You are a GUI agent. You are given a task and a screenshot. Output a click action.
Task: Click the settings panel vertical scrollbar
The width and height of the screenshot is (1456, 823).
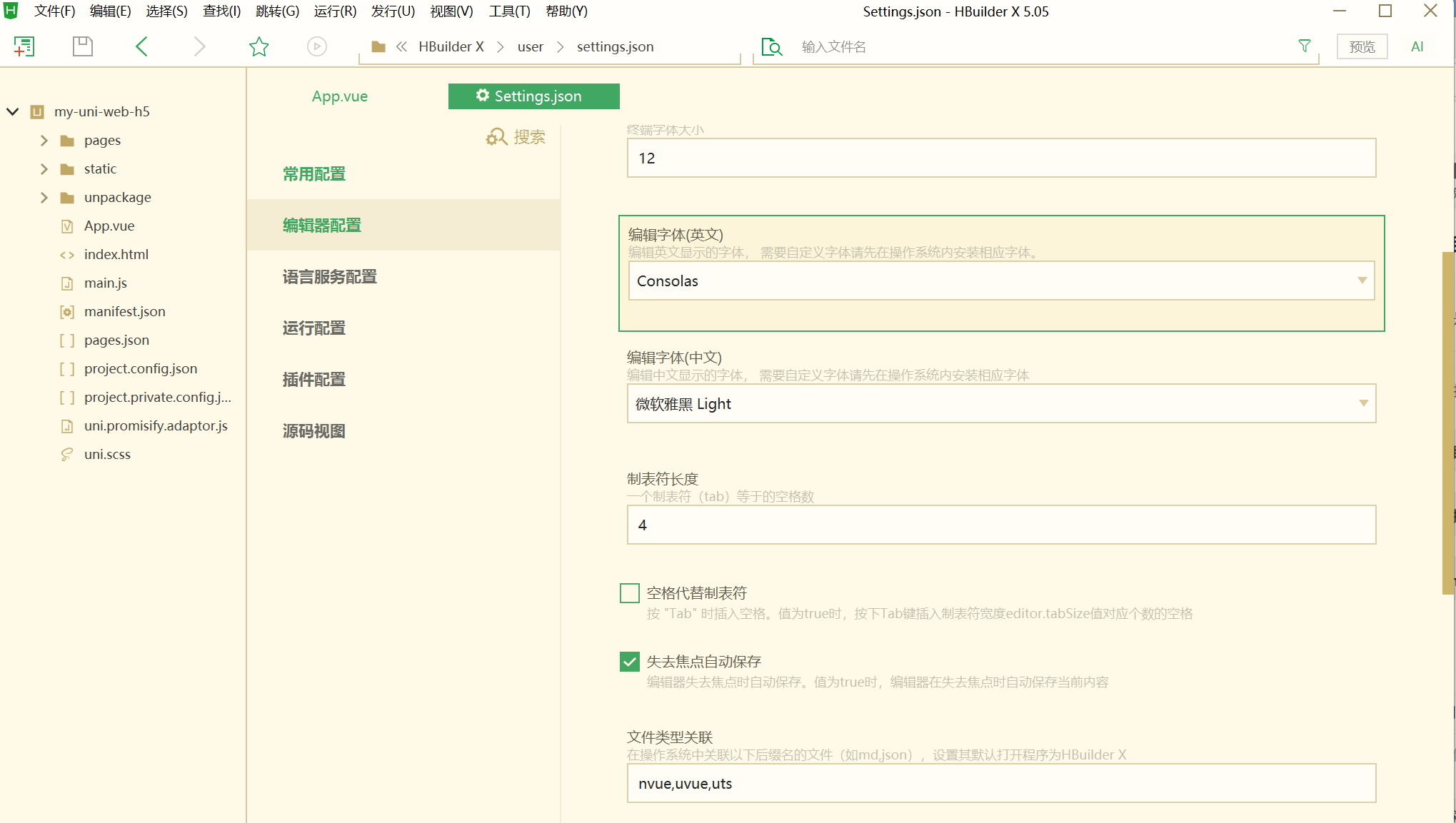tap(1447, 421)
